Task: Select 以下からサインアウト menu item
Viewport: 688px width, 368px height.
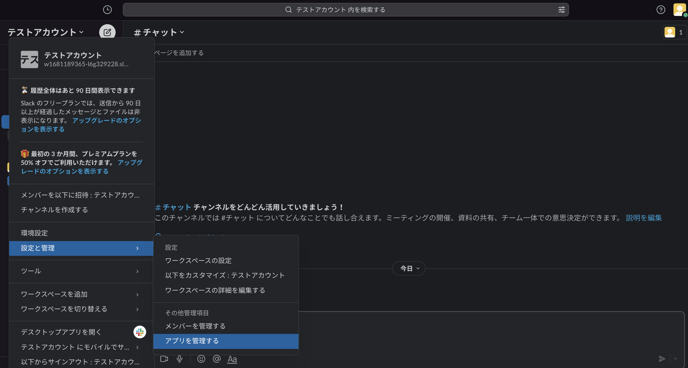Action: point(81,362)
